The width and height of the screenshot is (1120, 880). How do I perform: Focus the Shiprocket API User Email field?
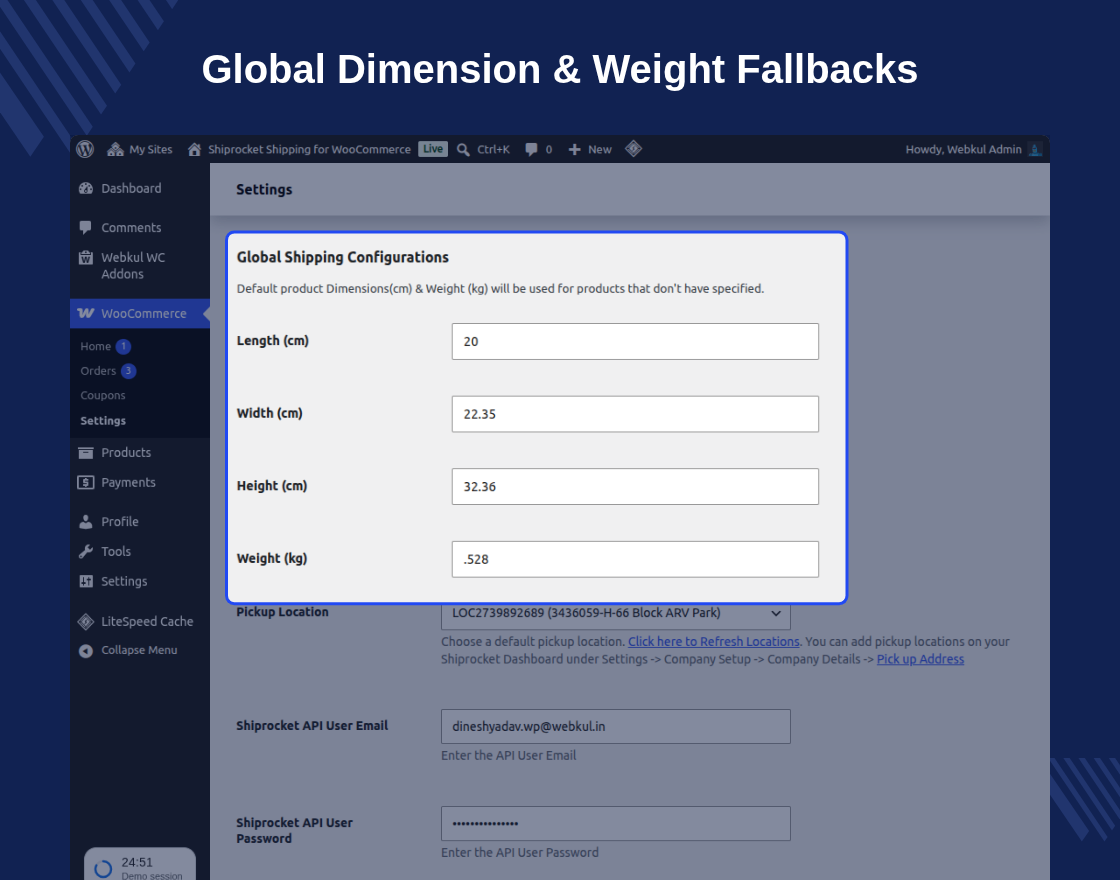coord(616,726)
